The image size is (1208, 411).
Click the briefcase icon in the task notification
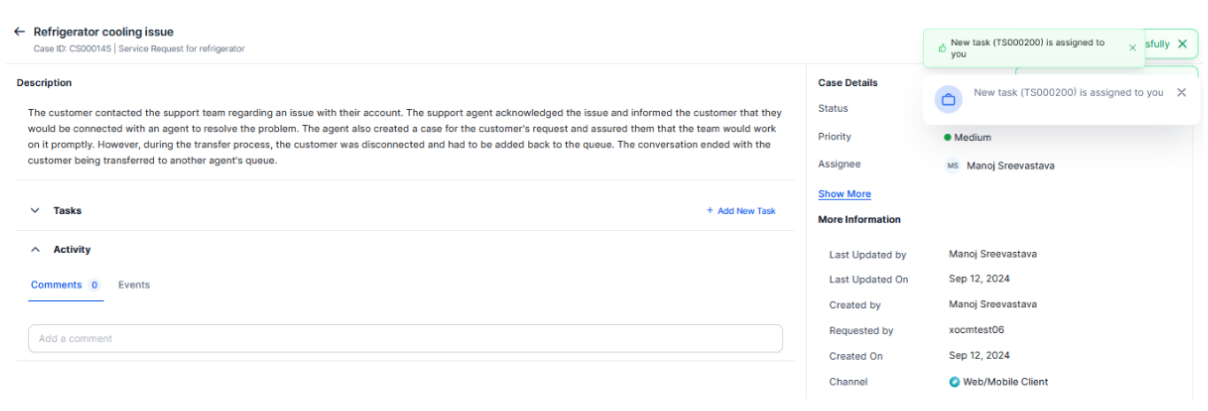949,99
